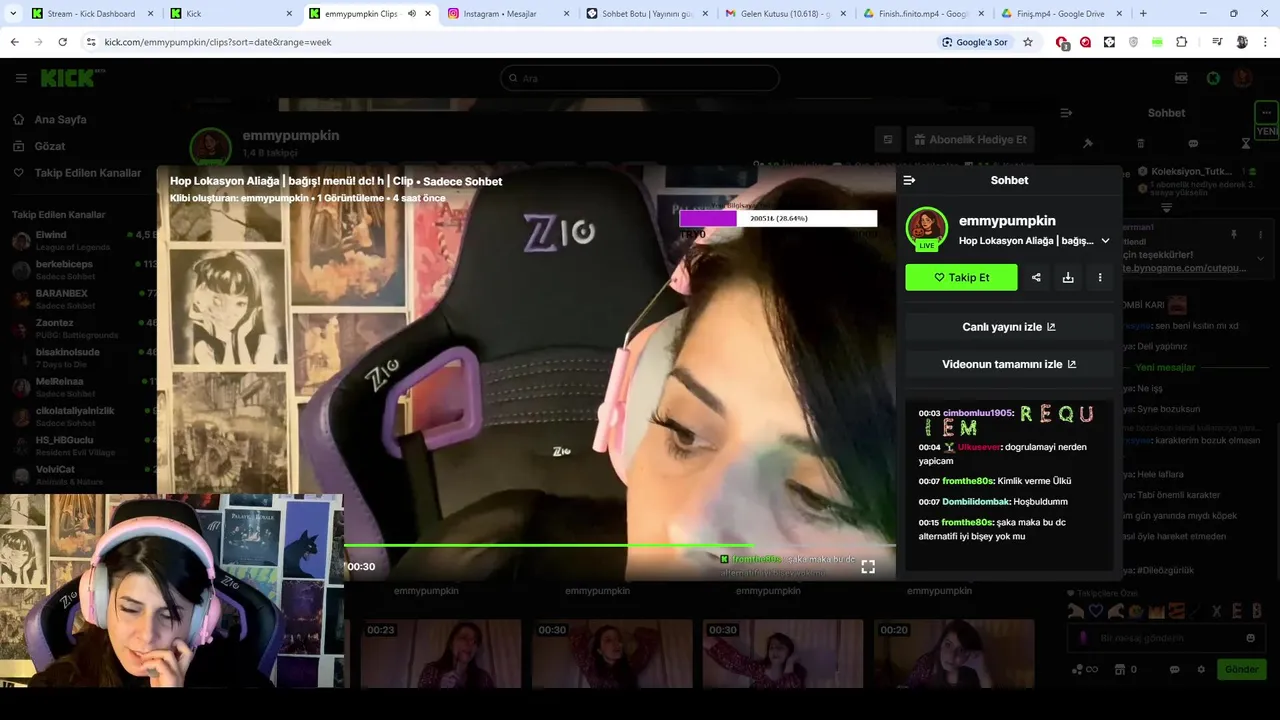This screenshot has width=1280, height=720.
Task: Reload the page
Action: (62, 42)
